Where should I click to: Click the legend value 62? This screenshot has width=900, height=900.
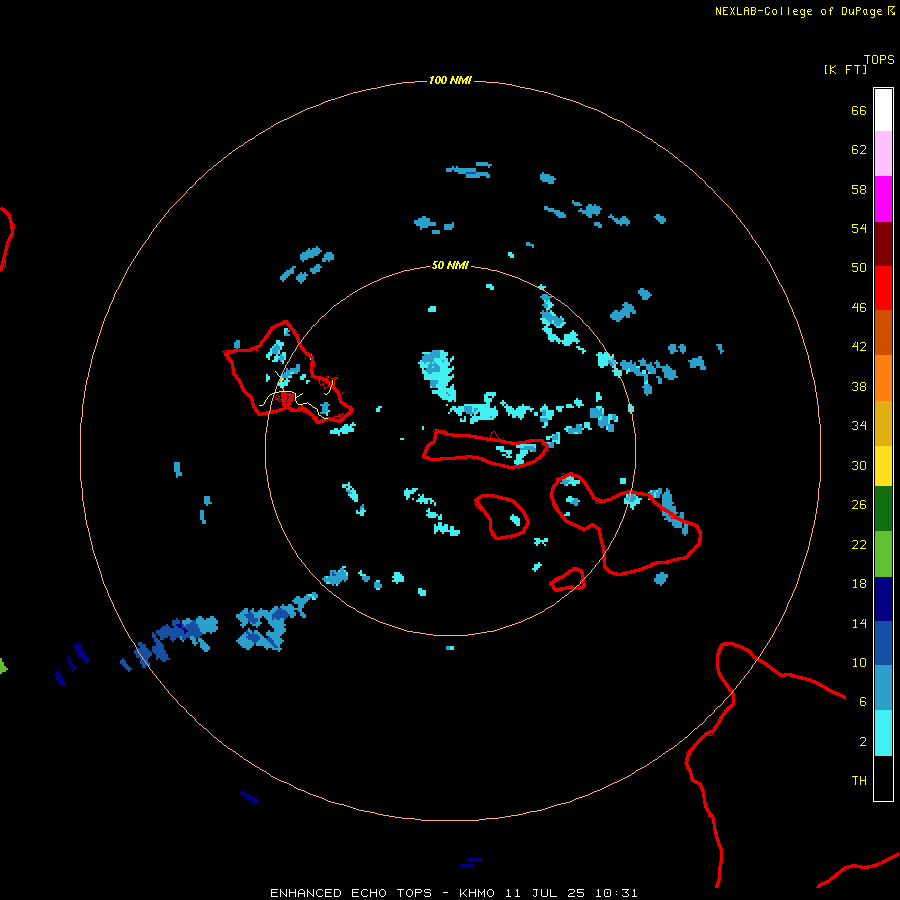tap(859, 150)
